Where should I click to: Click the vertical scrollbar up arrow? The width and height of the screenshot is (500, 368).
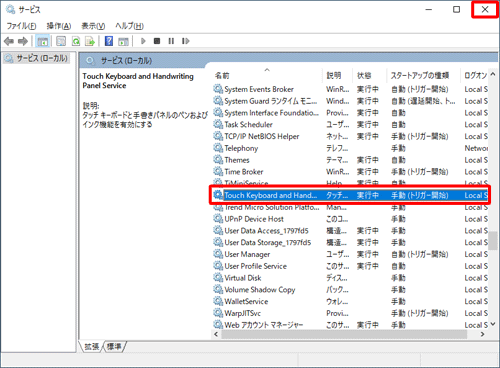[x=493, y=74]
